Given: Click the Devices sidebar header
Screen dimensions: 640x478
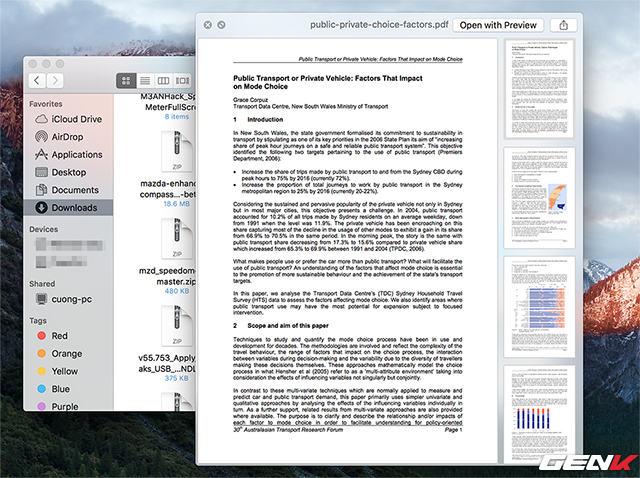Looking at the screenshot, I should coord(43,229).
